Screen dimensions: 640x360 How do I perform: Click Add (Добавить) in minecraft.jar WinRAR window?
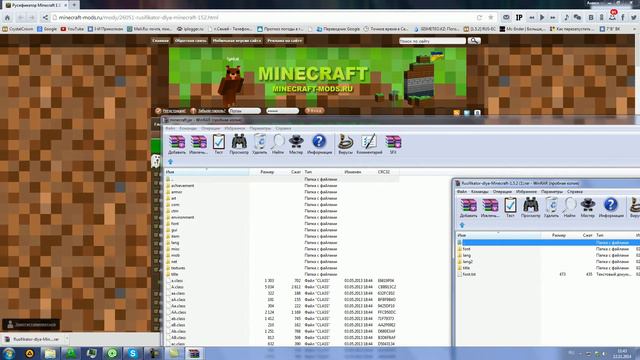pyautogui.click(x=177, y=144)
